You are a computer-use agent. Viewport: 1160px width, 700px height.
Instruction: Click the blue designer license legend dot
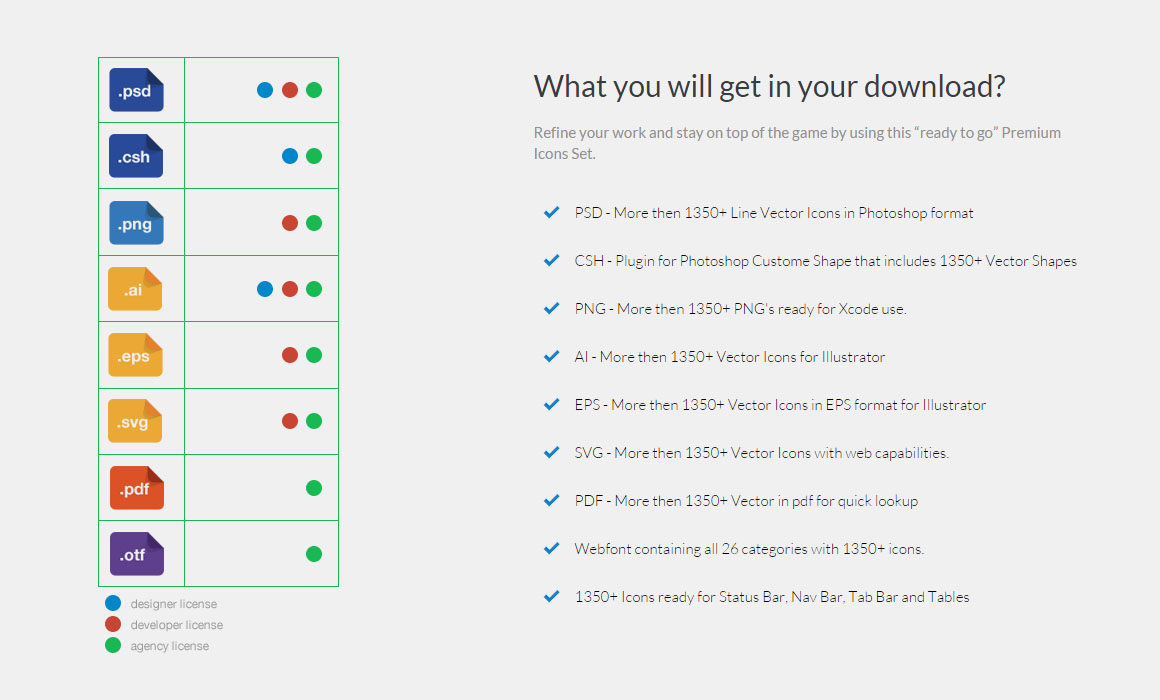[x=113, y=603]
